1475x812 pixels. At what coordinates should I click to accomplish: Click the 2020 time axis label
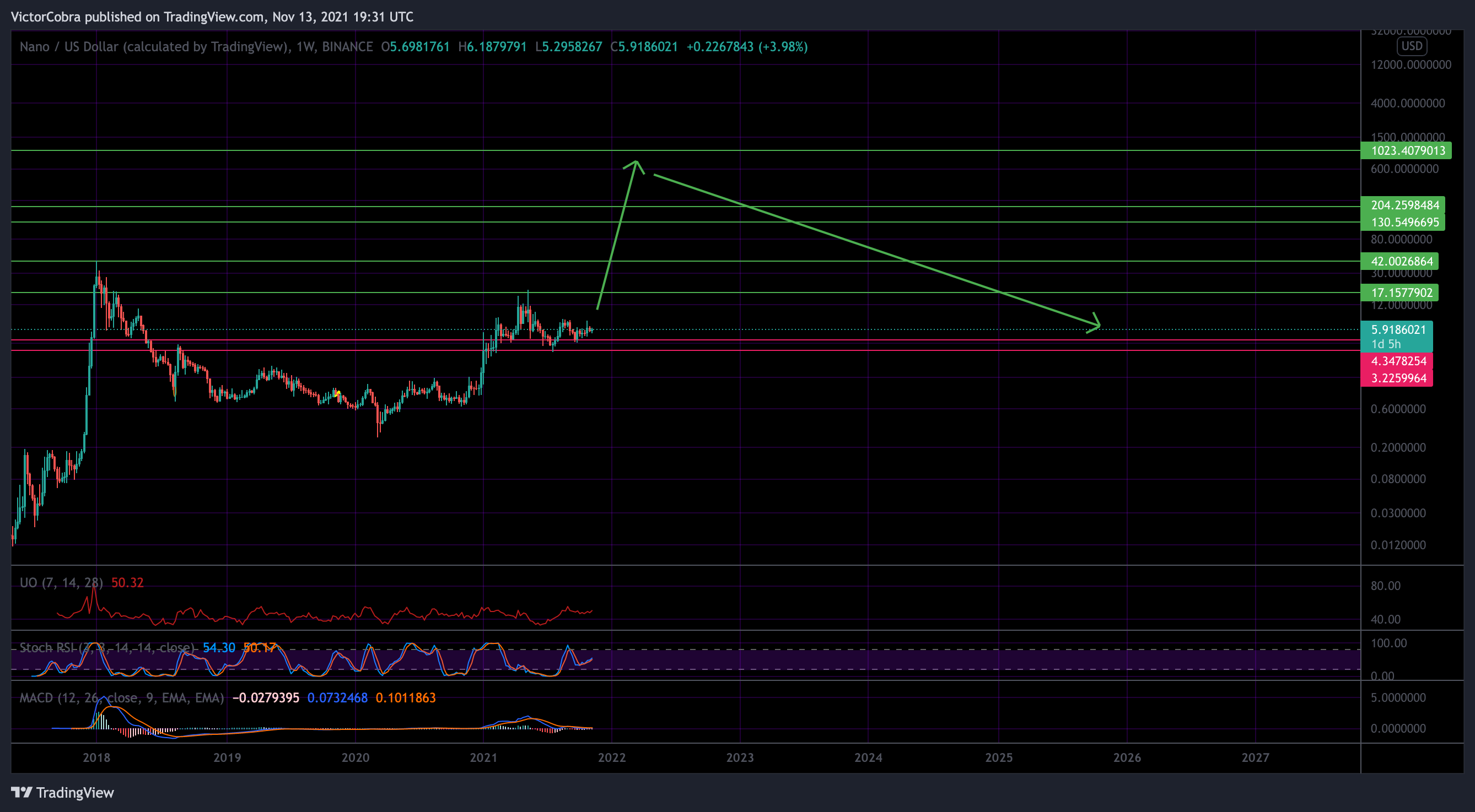point(356,757)
